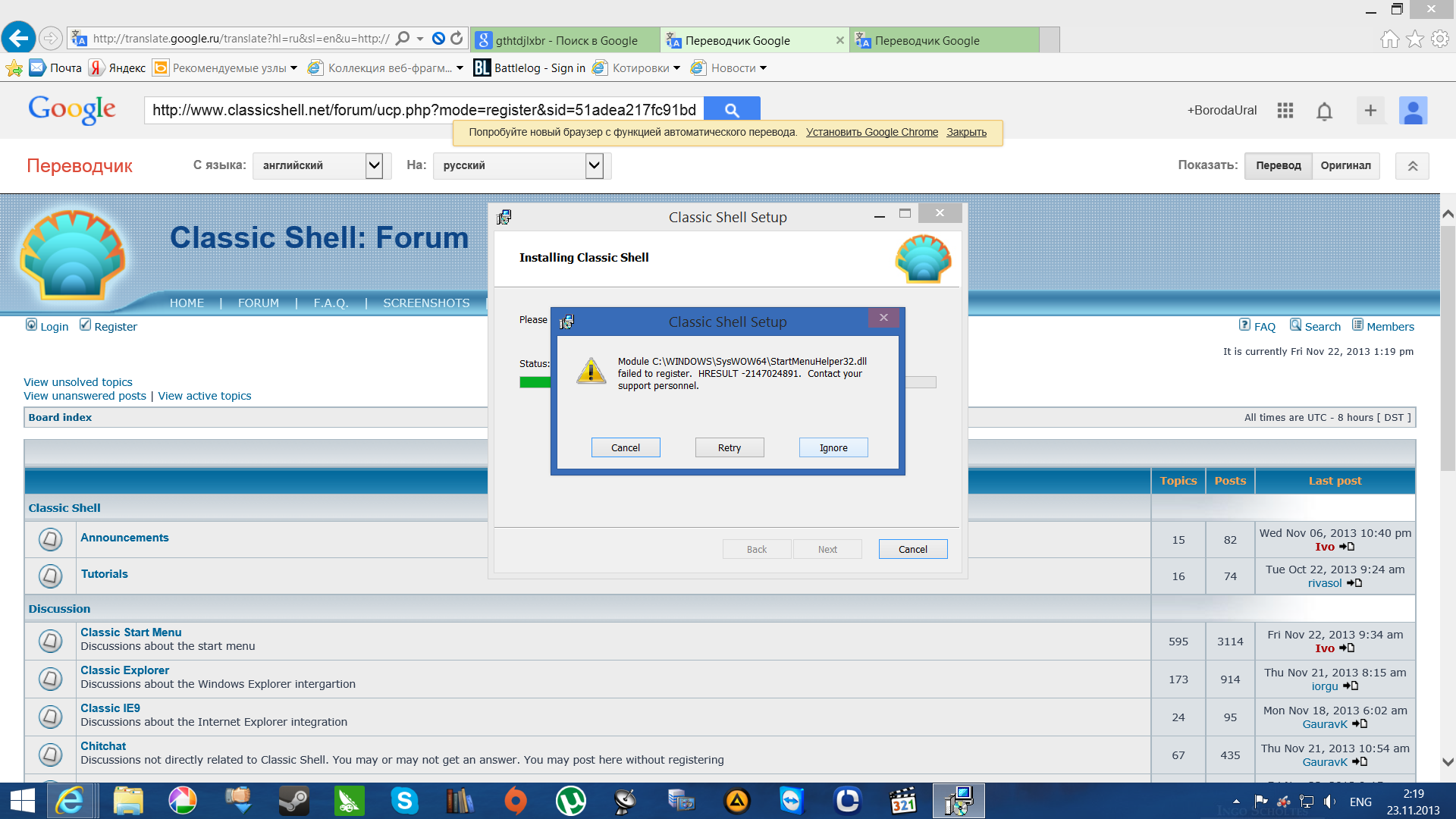Open Skype from the taskbar

coord(404,801)
